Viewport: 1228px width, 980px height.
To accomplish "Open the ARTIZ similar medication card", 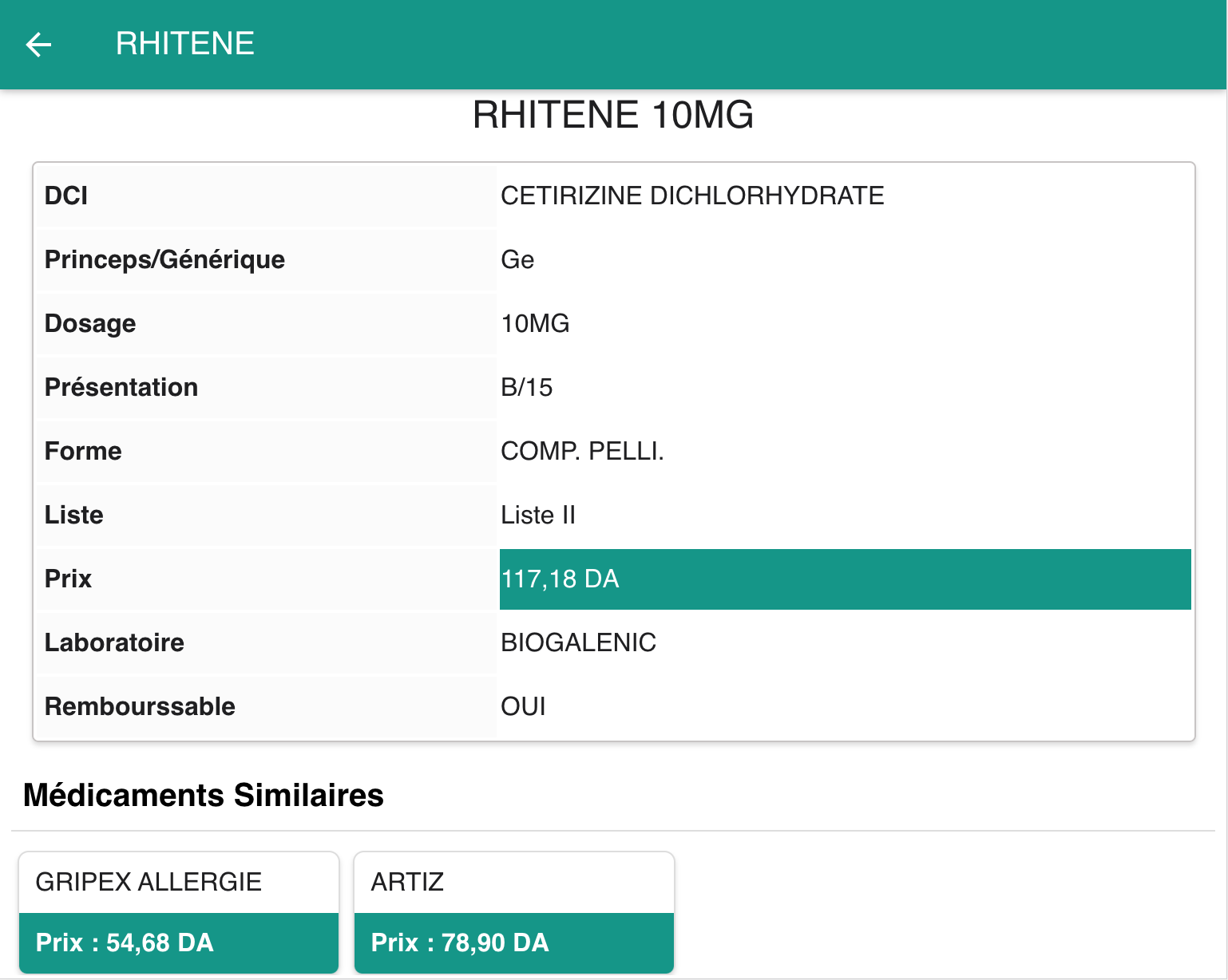I will (407, 882).
